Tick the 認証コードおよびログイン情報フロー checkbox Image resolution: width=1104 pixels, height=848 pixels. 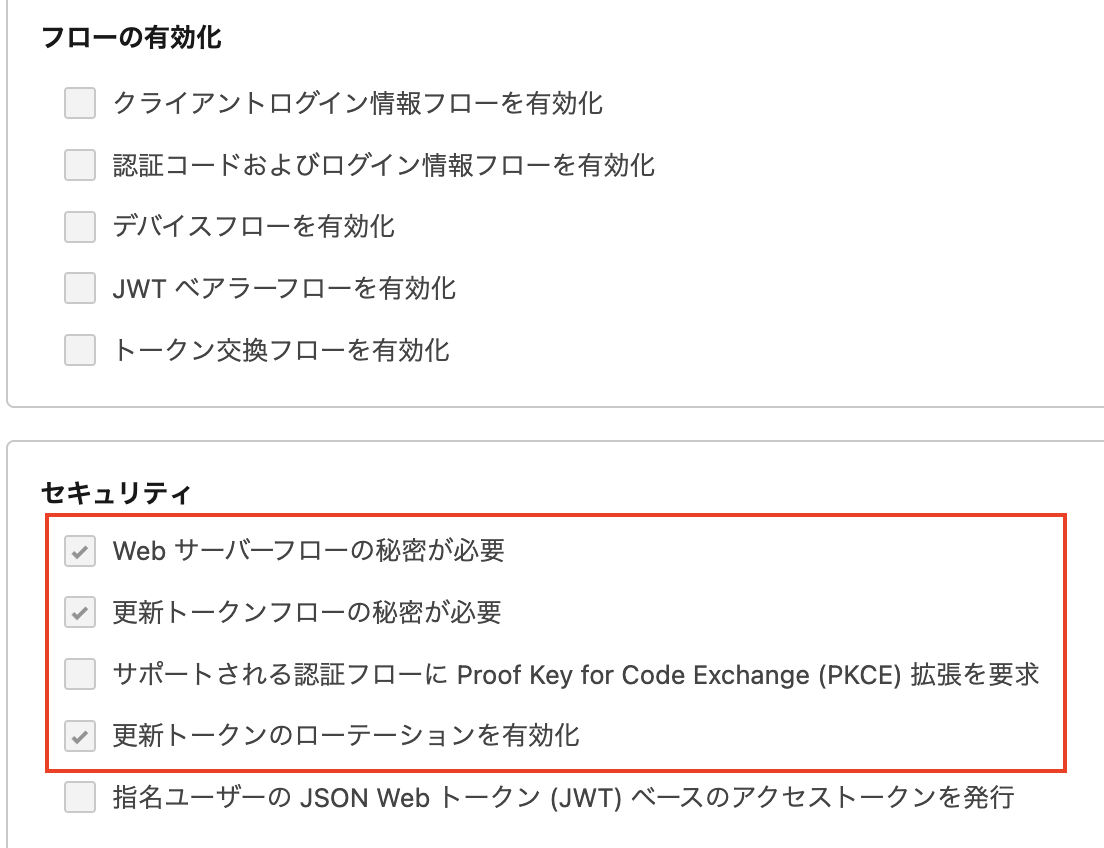coord(80,165)
